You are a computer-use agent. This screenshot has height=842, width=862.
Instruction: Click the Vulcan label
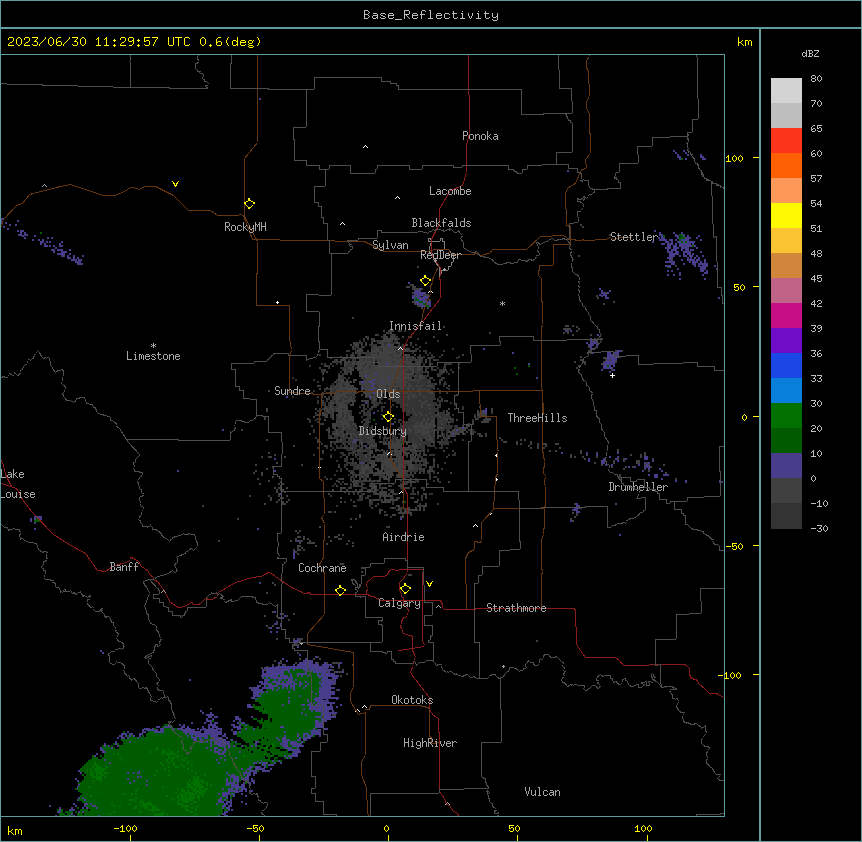pyautogui.click(x=542, y=792)
